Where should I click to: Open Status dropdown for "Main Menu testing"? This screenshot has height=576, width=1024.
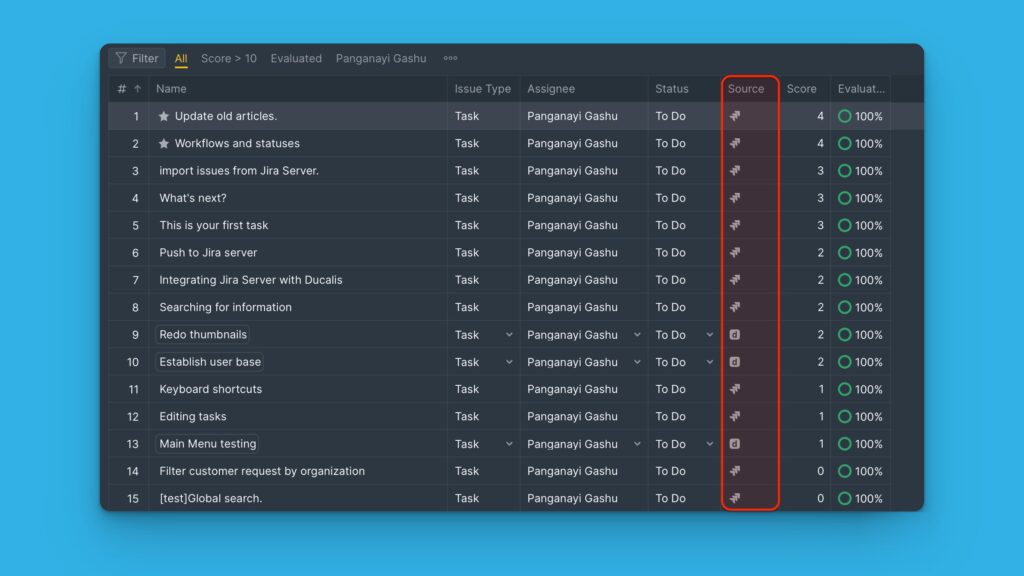pos(710,444)
